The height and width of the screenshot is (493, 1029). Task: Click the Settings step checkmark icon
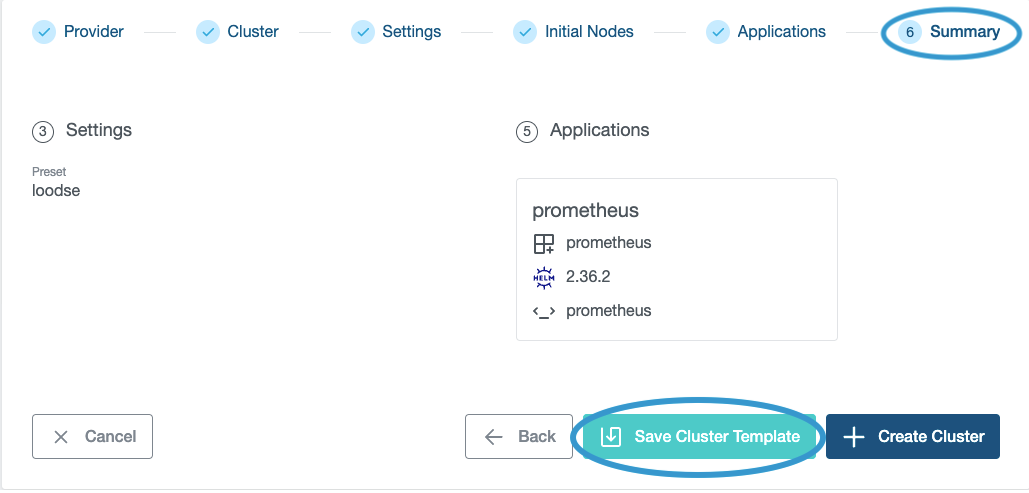point(362,32)
